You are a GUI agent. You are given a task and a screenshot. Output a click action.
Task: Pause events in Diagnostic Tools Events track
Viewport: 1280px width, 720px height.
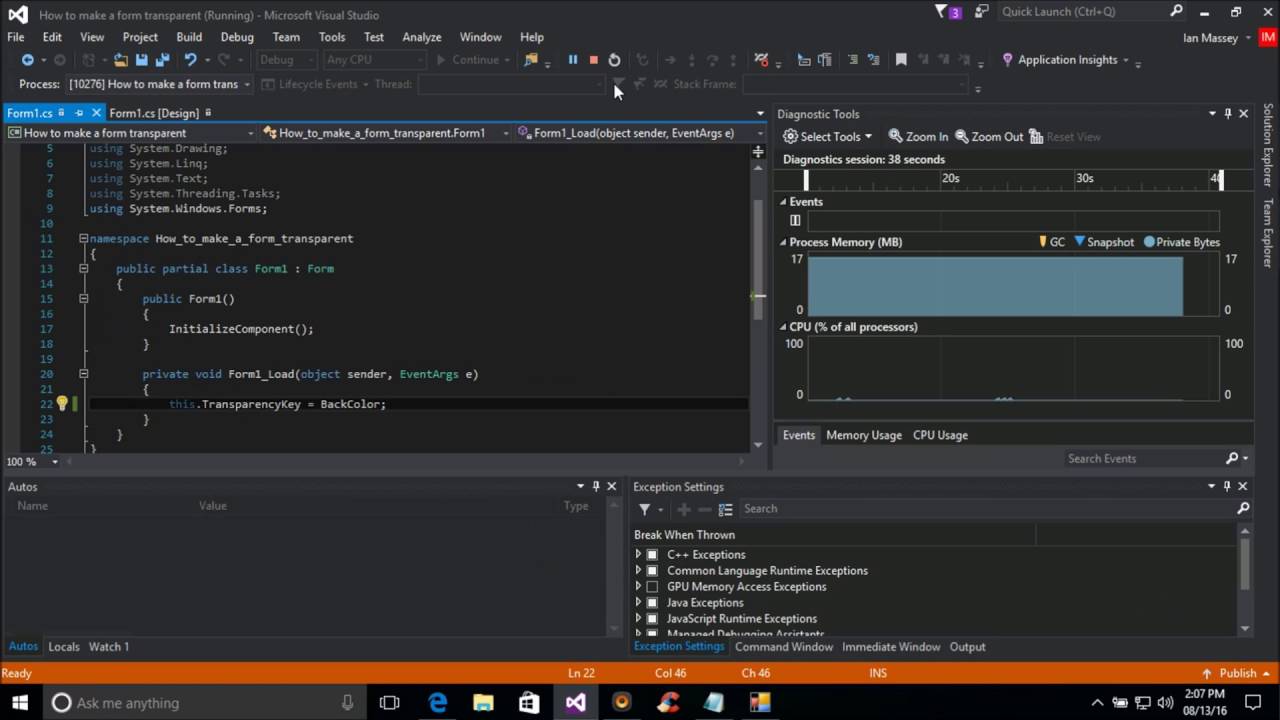[x=795, y=220]
